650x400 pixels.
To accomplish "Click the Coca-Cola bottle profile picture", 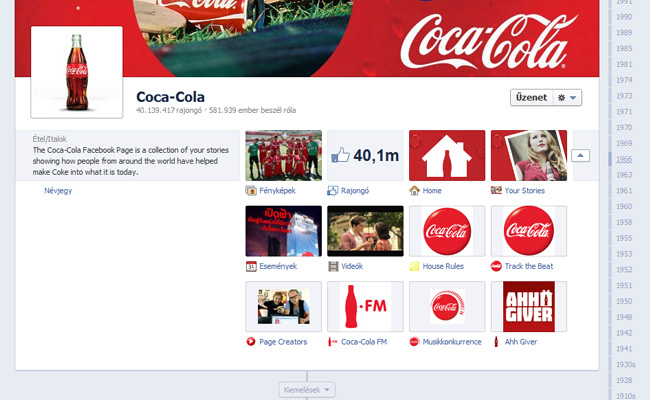I will pyautogui.click(x=77, y=72).
